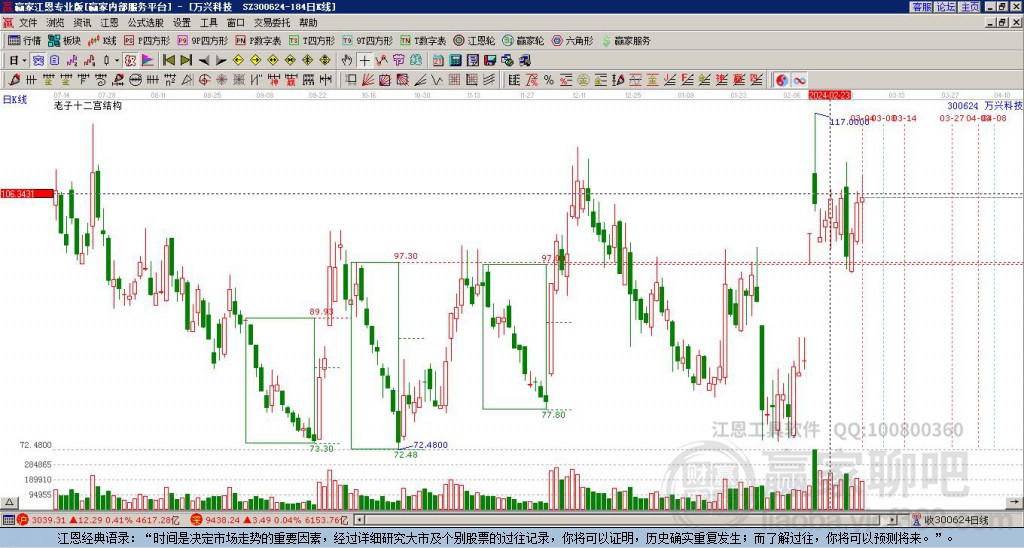Click the 72.4800 axis price label
The width and height of the screenshot is (1024, 548).
tap(36, 445)
